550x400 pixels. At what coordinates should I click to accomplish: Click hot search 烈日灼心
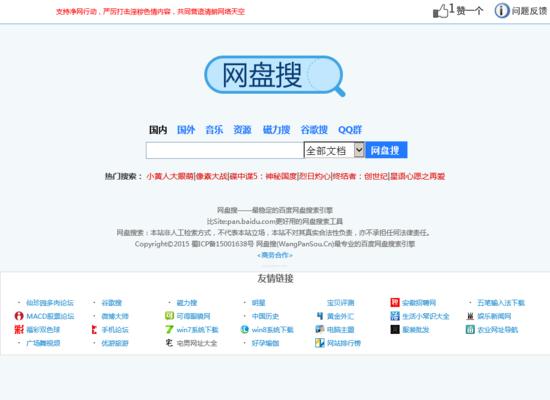tap(314, 176)
